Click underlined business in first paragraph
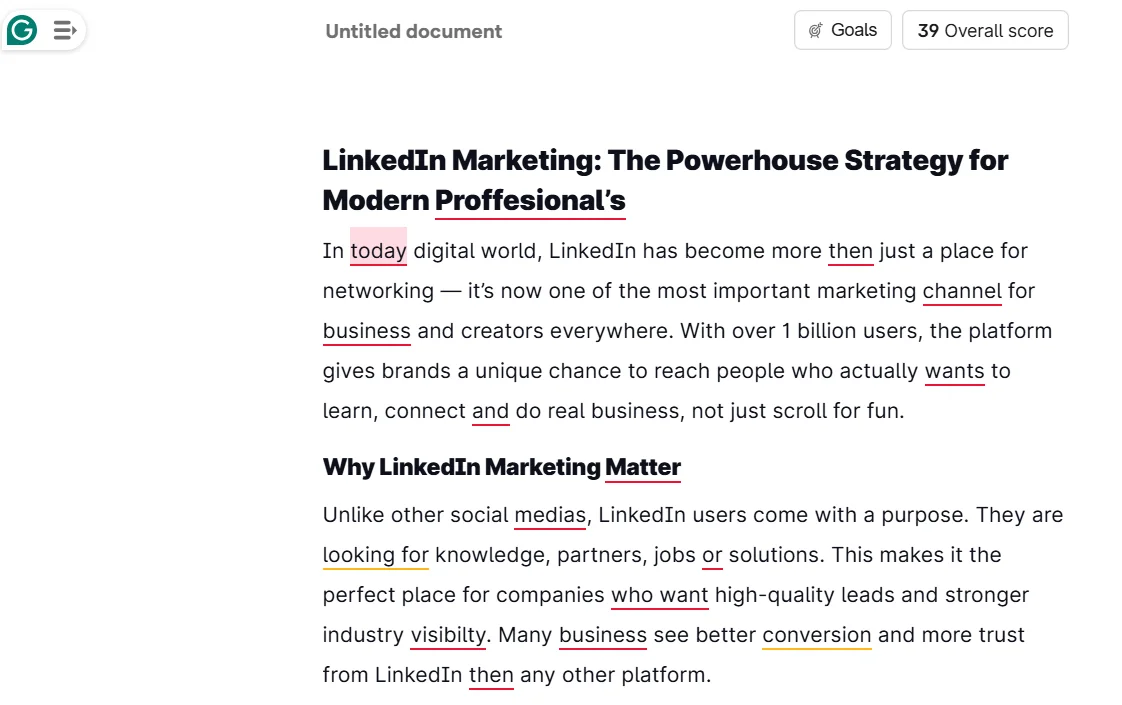 pyautogui.click(x=366, y=331)
